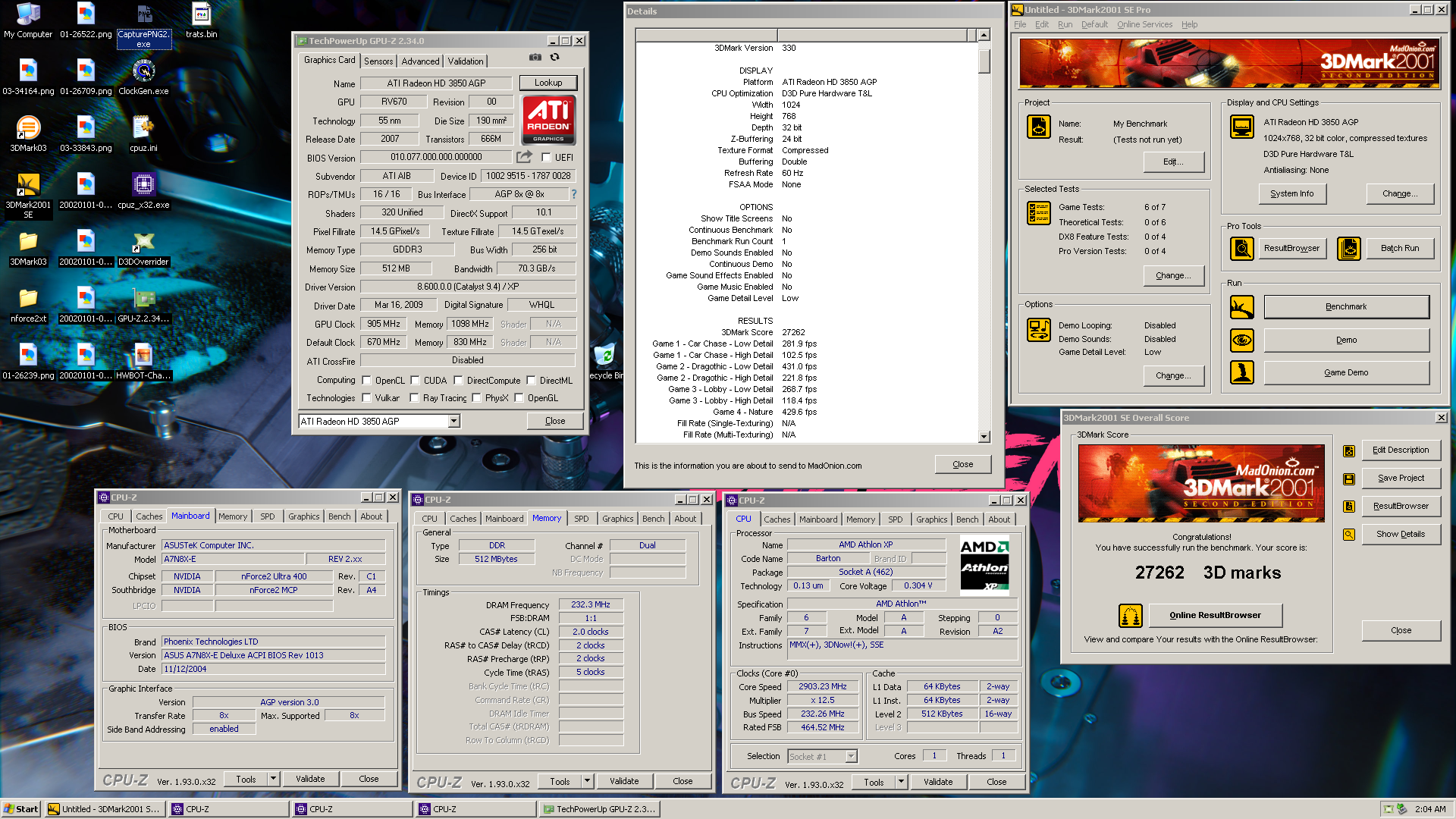1456x819 pixels.
Task: Open the SPD tab in the Memory CPU-Z window
Action: 582,519
